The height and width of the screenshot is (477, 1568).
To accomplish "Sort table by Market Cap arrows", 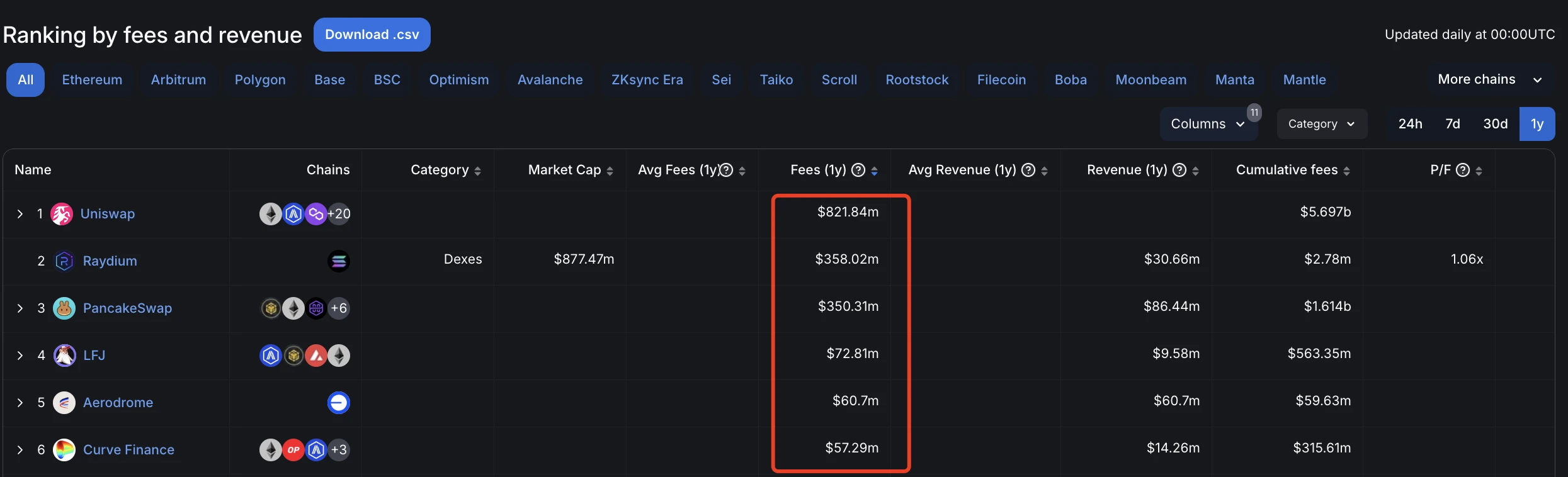I will (x=610, y=171).
